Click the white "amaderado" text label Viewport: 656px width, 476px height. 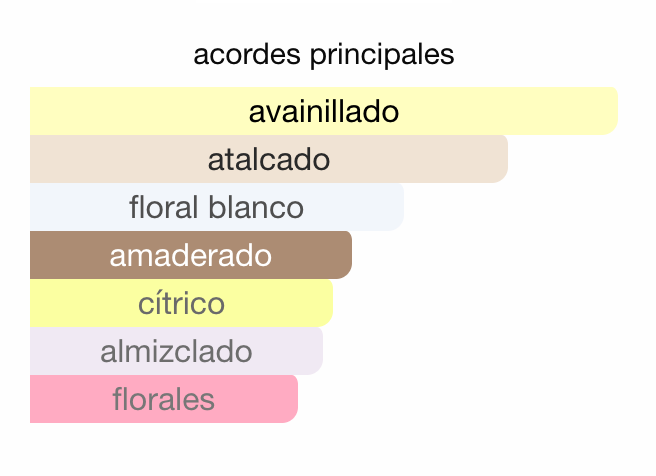point(190,255)
